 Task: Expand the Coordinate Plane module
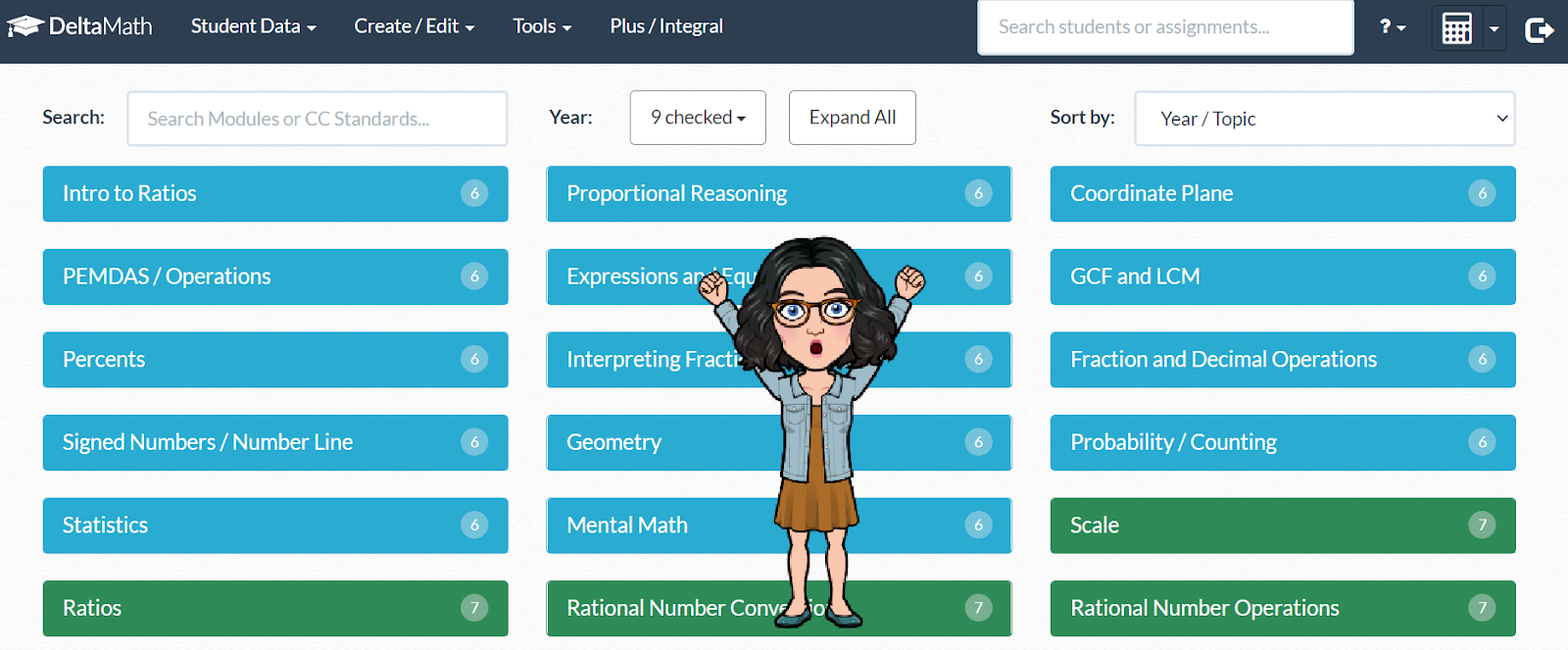tap(1283, 193)
